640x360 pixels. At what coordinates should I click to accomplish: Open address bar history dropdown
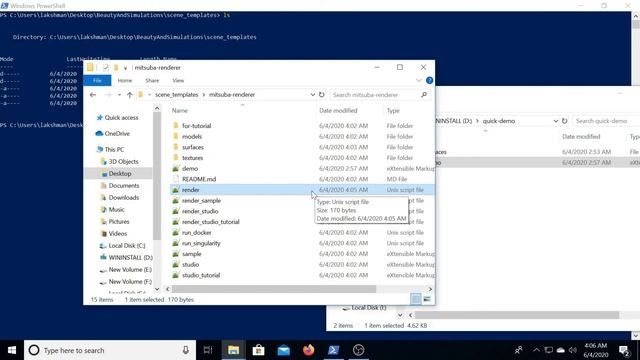312,95
